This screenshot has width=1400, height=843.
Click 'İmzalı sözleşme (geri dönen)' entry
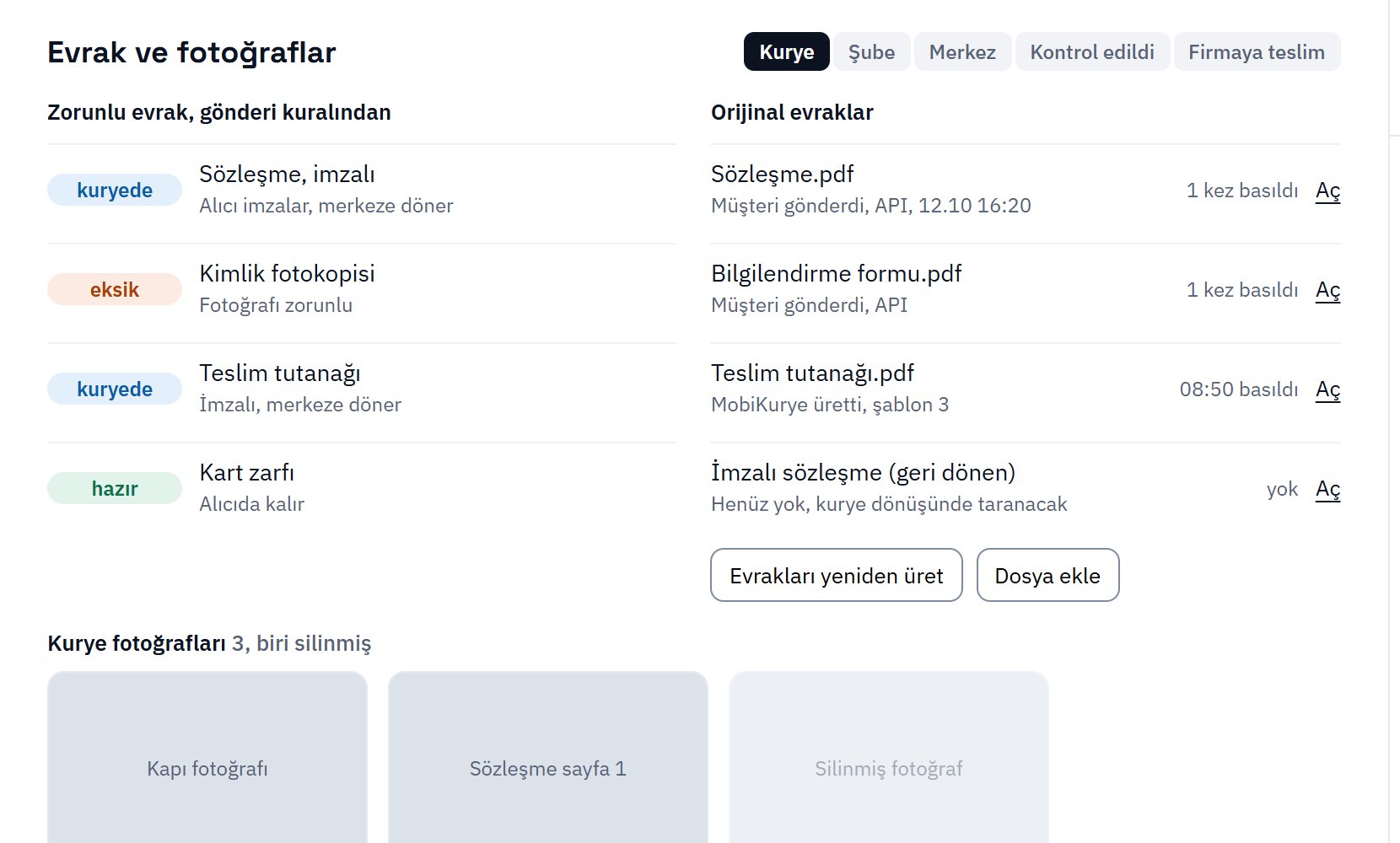pyautogui.click(x=864, y=473)
